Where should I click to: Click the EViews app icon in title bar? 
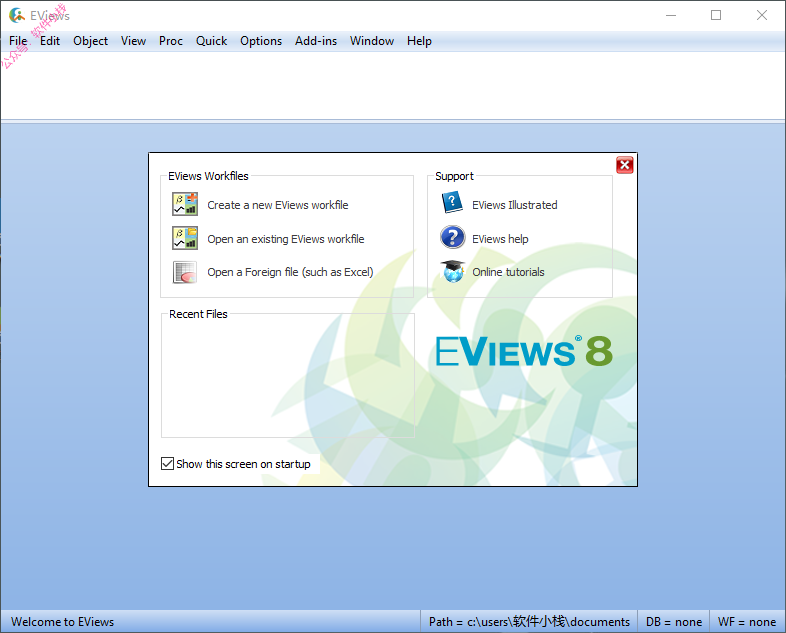tap(17, 16)
